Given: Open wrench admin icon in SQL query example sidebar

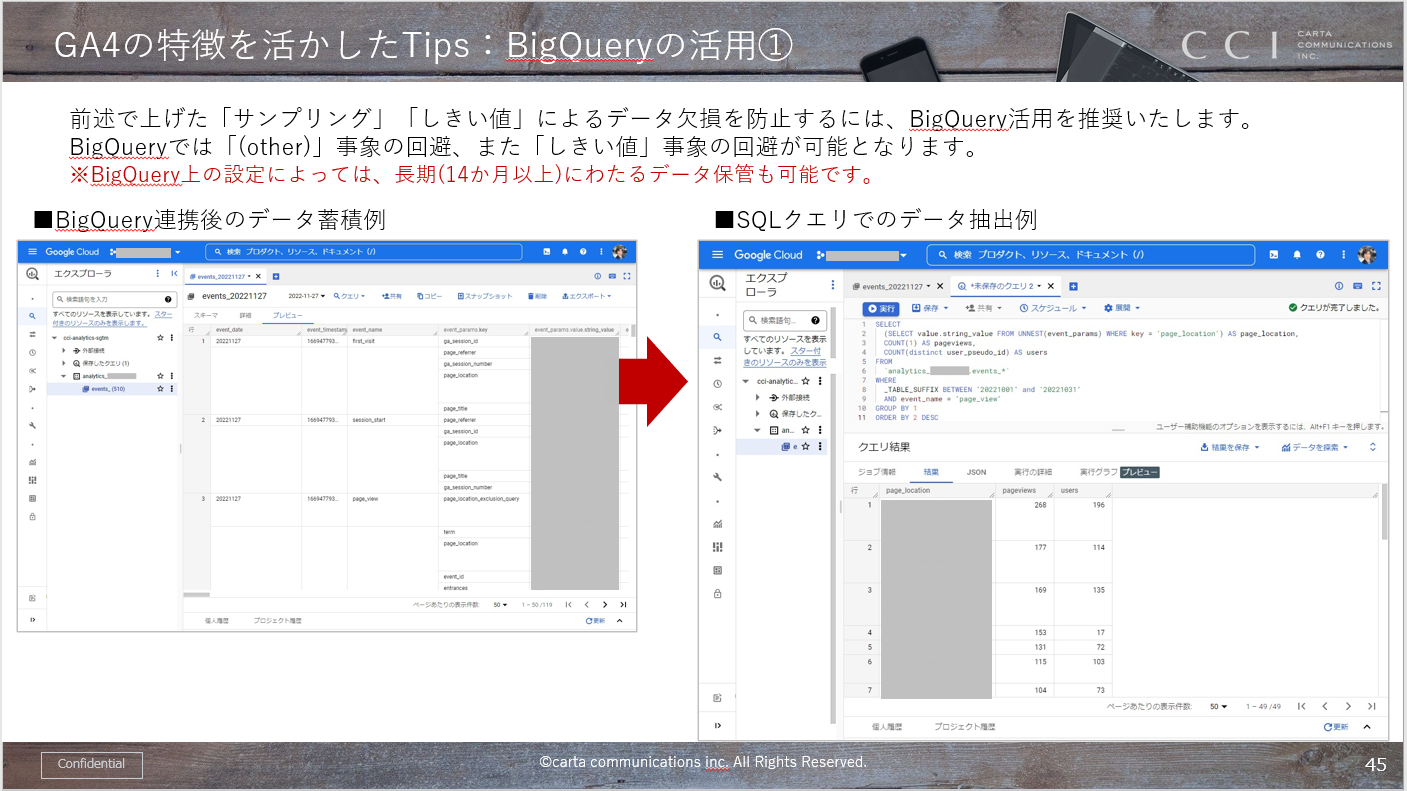Looking at the screenshot, I should (717, 477).
